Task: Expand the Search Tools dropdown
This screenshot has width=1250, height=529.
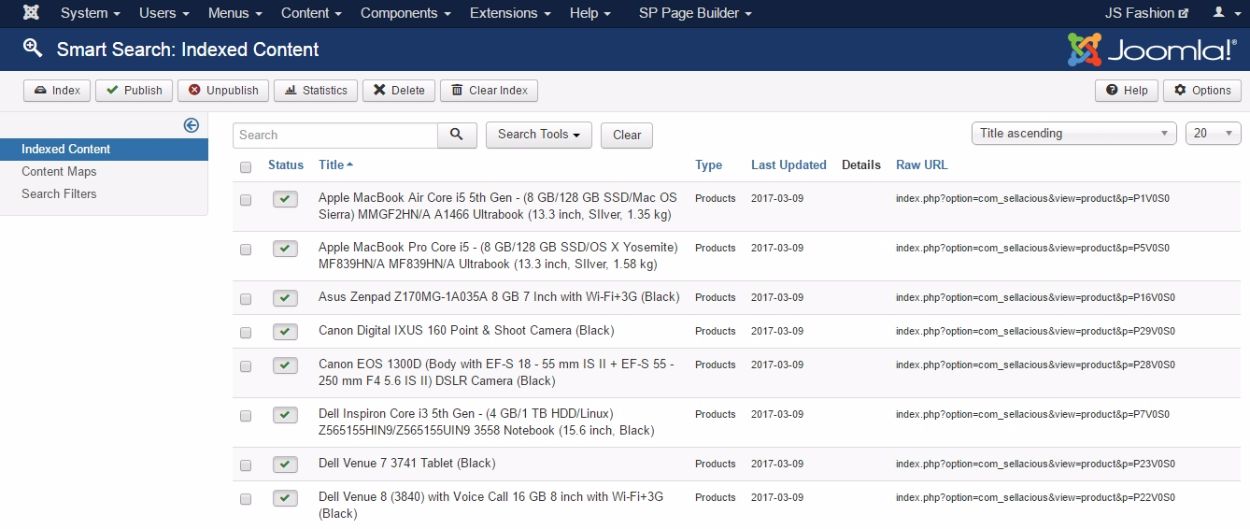Action: [539, 135]
